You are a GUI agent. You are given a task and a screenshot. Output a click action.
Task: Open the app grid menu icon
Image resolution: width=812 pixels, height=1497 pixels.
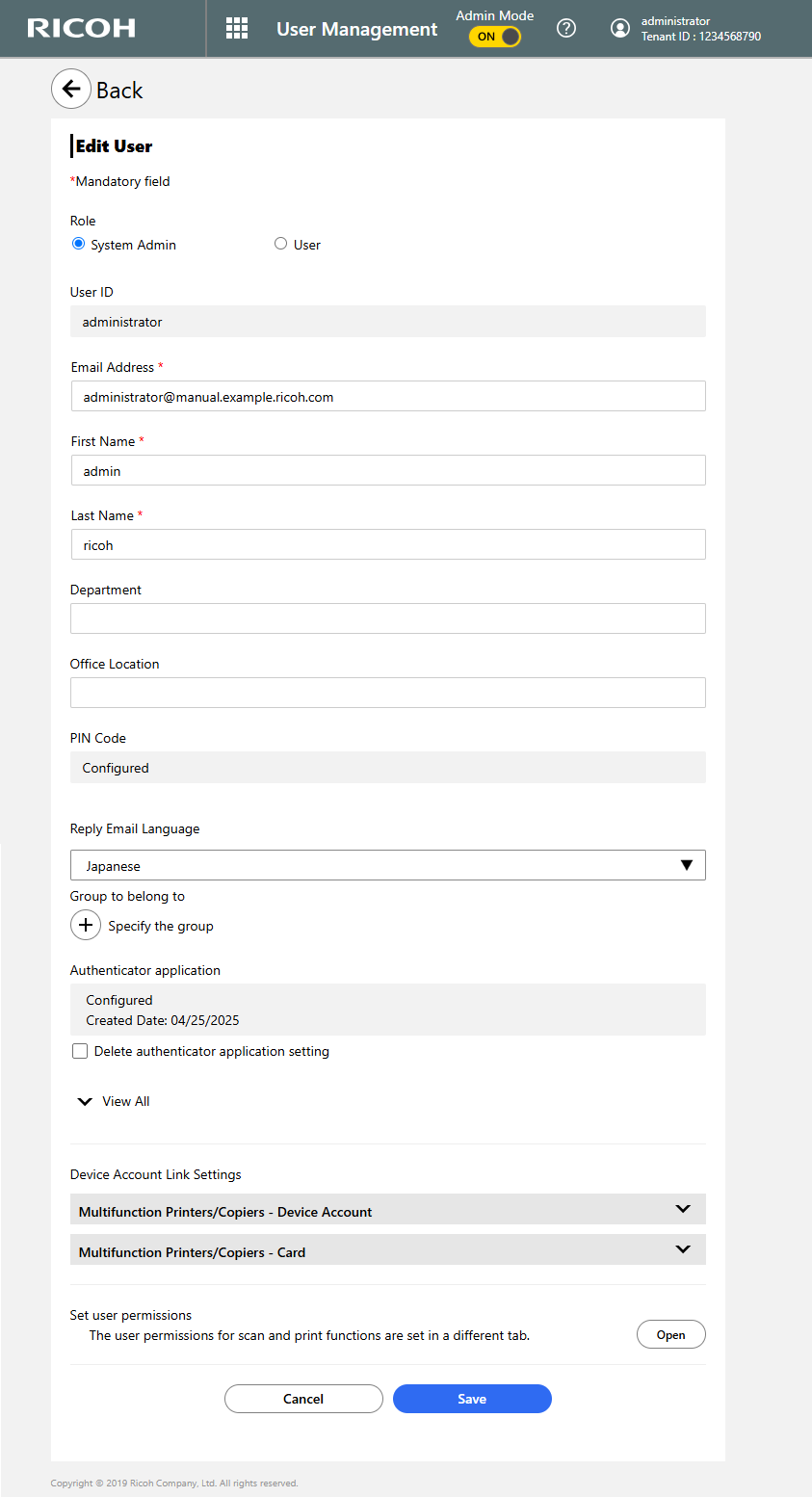coord(237,28)
